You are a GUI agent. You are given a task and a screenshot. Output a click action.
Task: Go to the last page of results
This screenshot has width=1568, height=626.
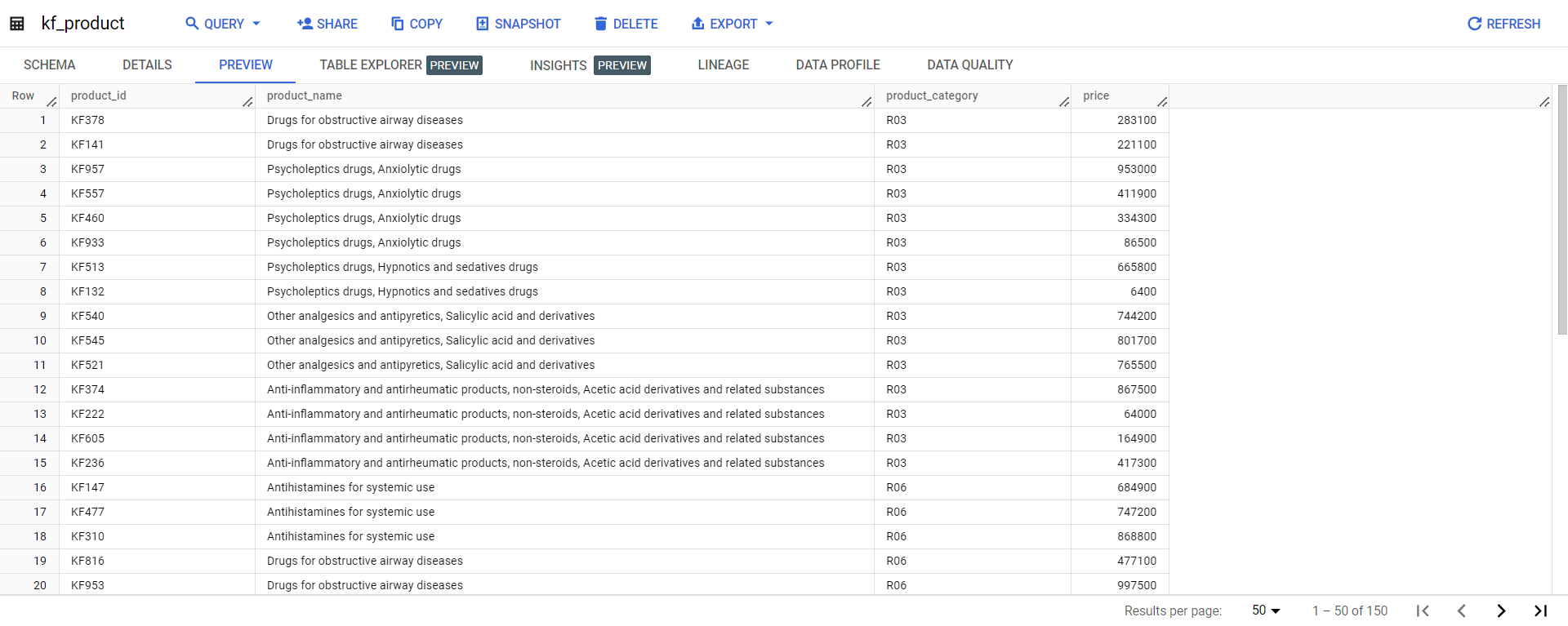[1540, 610]
